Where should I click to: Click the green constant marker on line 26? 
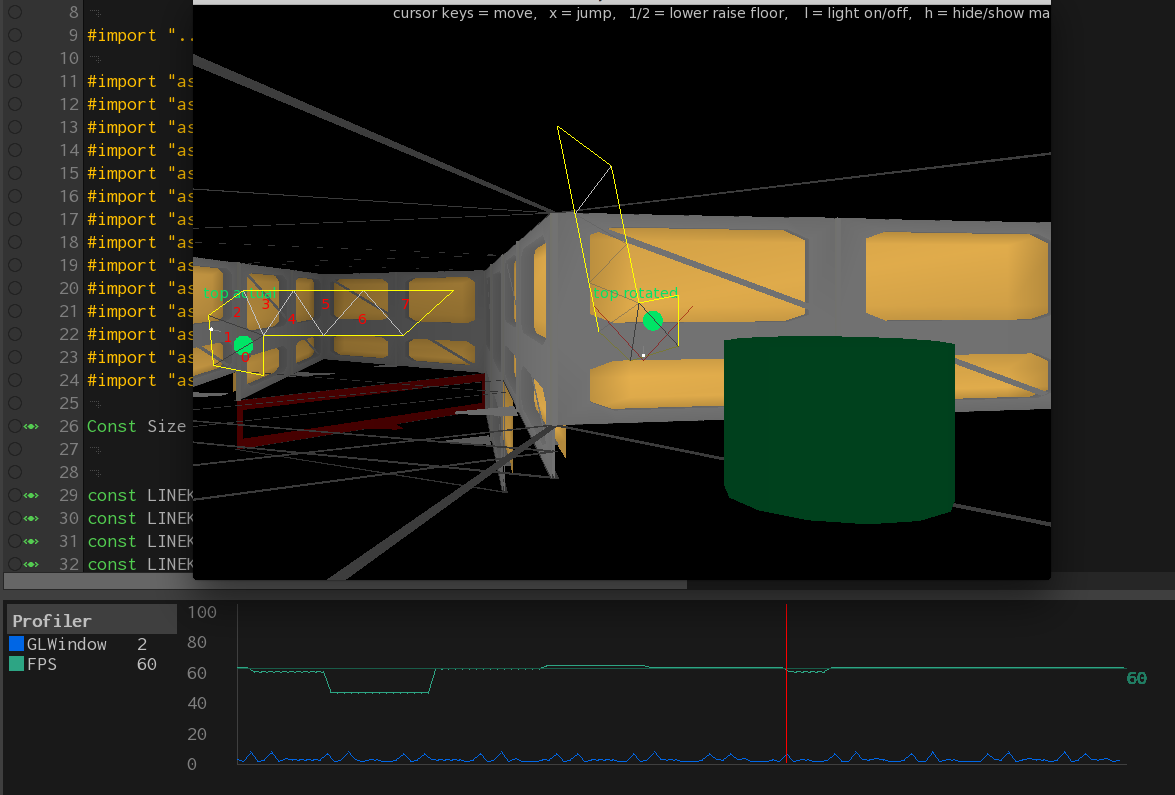coord(32,426)
